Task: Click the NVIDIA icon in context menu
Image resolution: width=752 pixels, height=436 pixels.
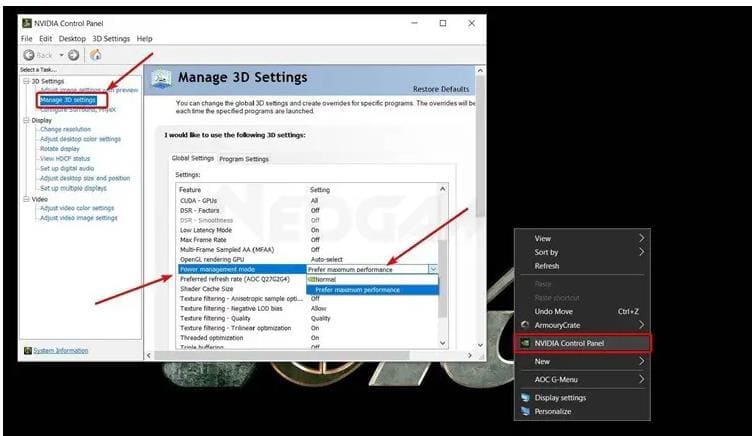Action: 525,343
